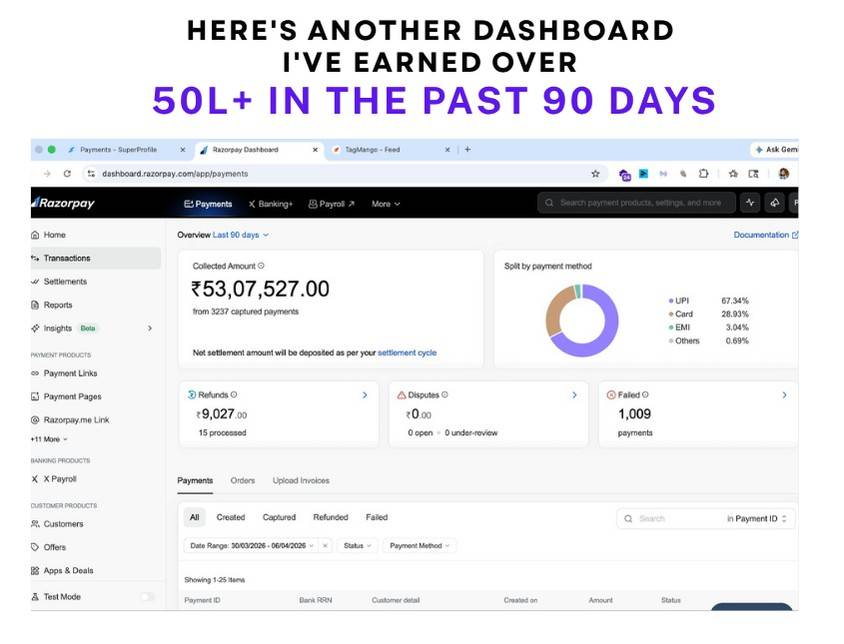844x644 pixels.
Task: Open the Payment Method filter dropdown
Action: tap(419, 545)
